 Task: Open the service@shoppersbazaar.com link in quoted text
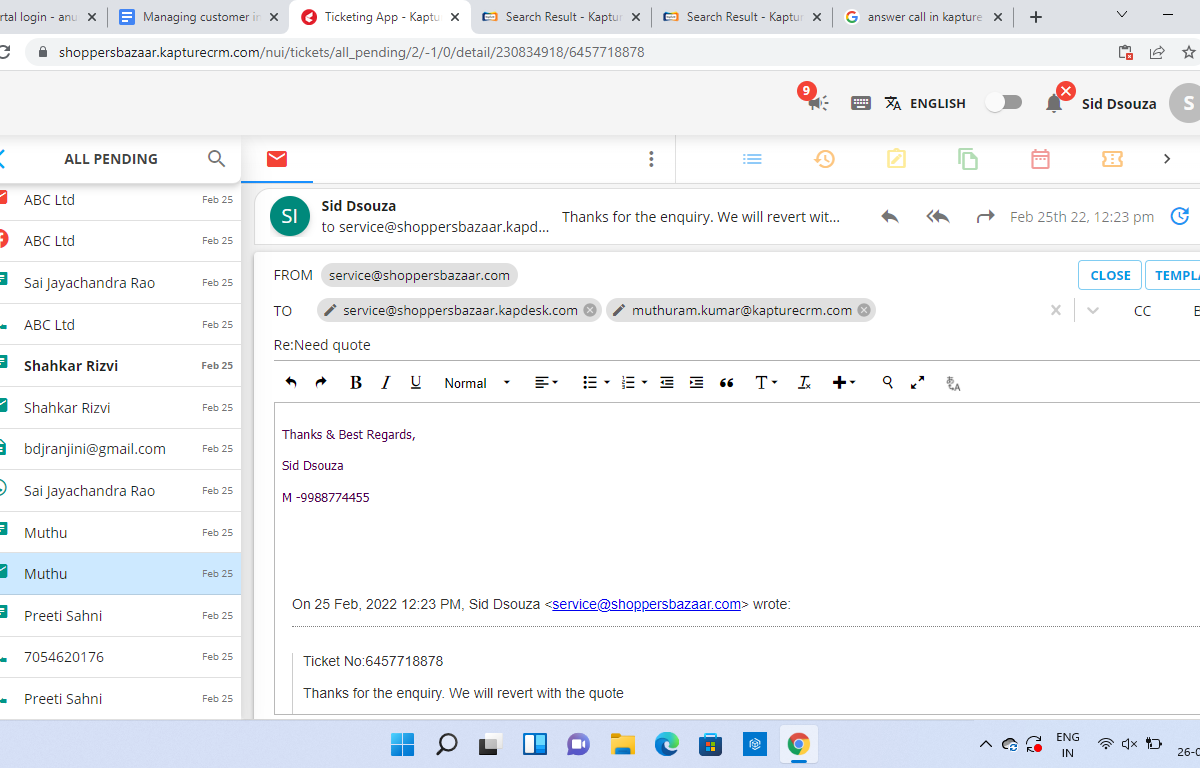(x=646, y=604)
